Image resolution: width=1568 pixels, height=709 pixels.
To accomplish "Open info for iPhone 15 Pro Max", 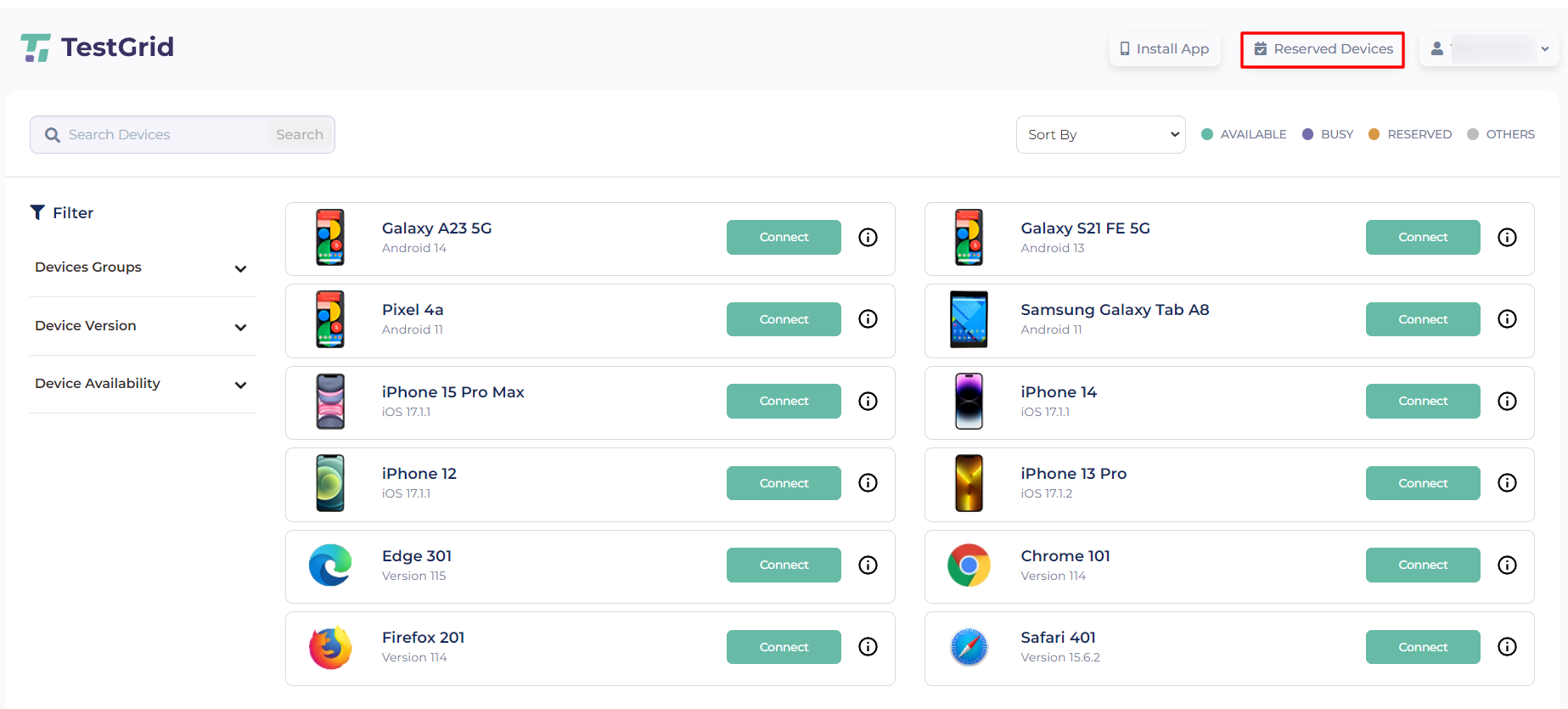I will pos(868,401).
